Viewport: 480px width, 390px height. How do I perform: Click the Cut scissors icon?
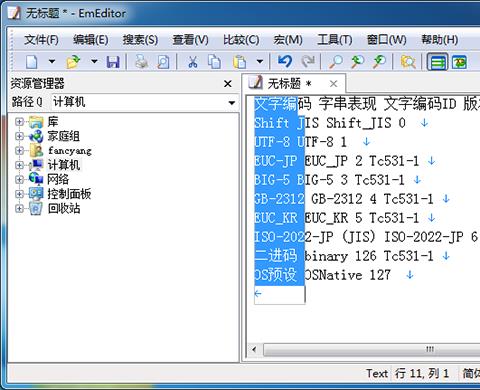point(193,62)
